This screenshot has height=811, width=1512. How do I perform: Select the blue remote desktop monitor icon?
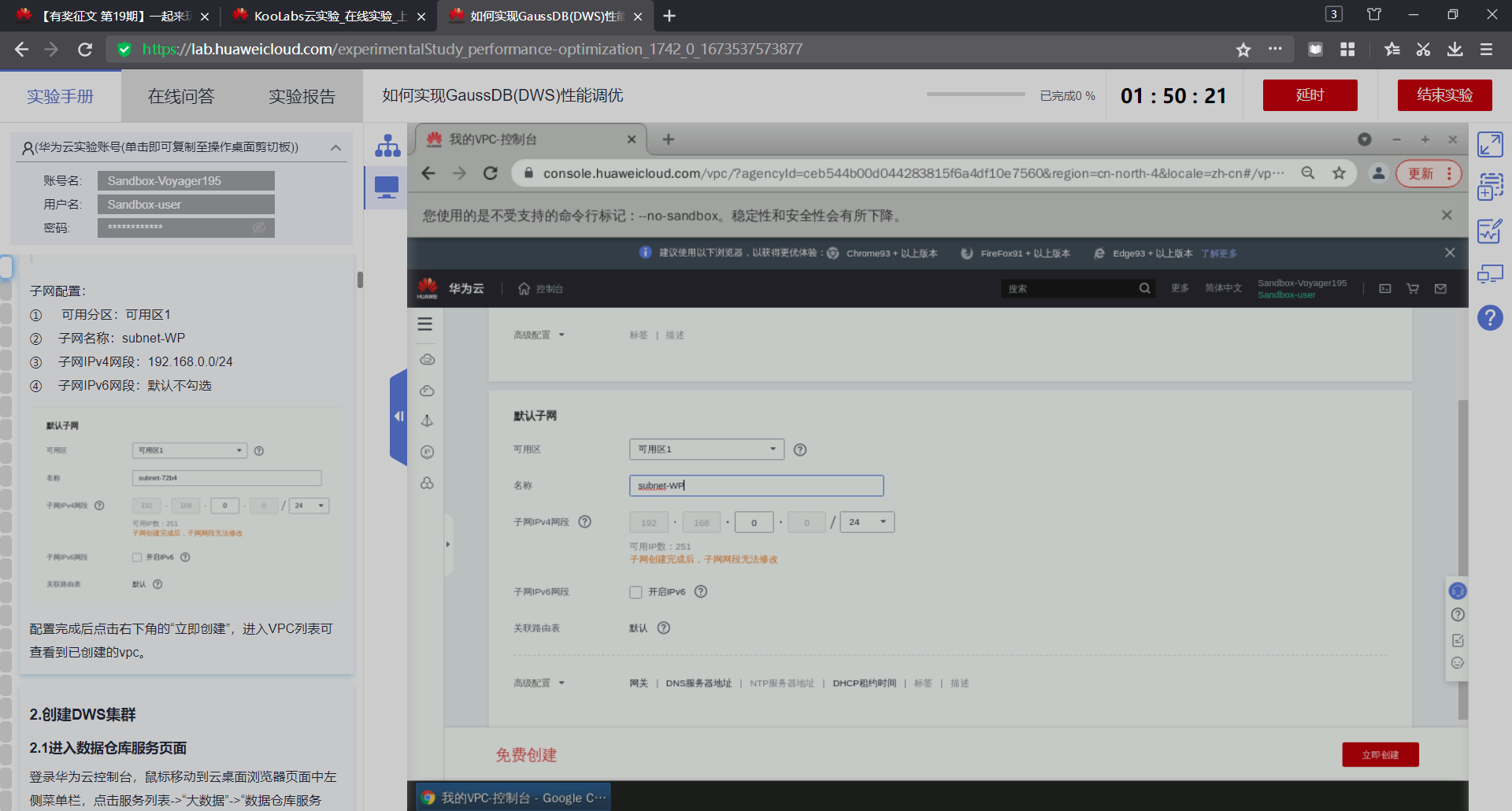[x=387, y=187]
